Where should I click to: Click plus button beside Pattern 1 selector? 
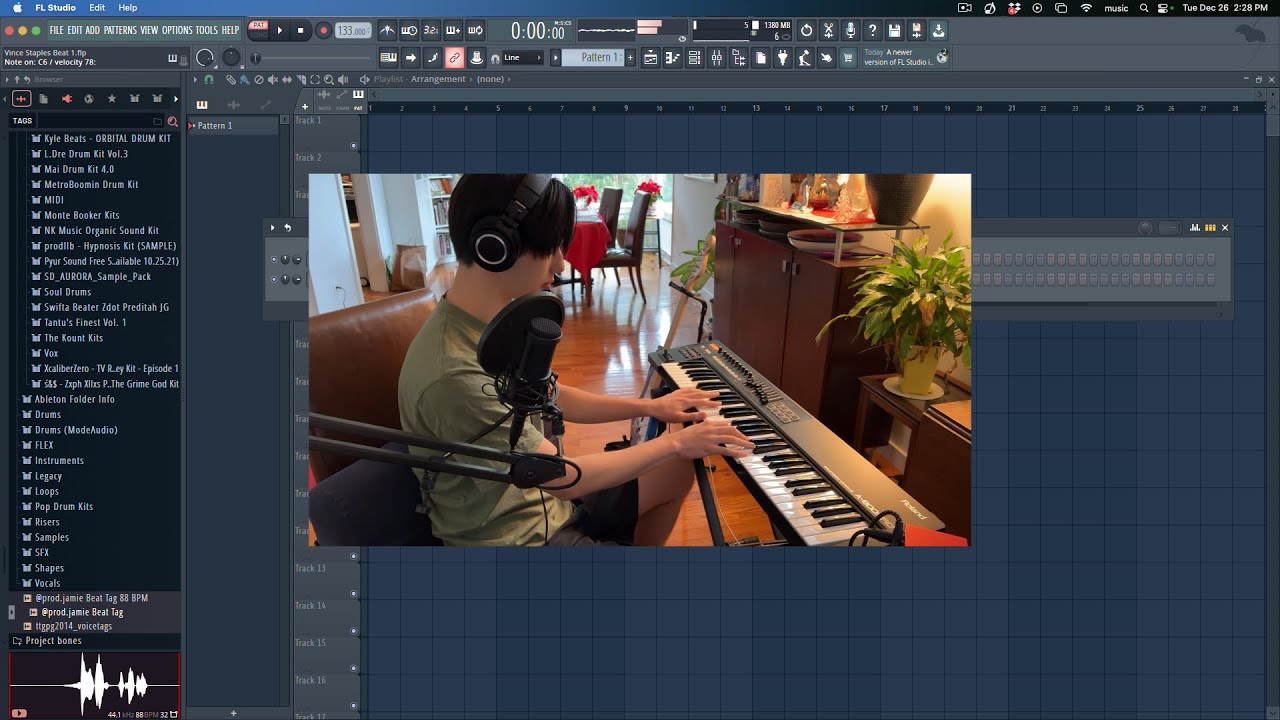630,58
